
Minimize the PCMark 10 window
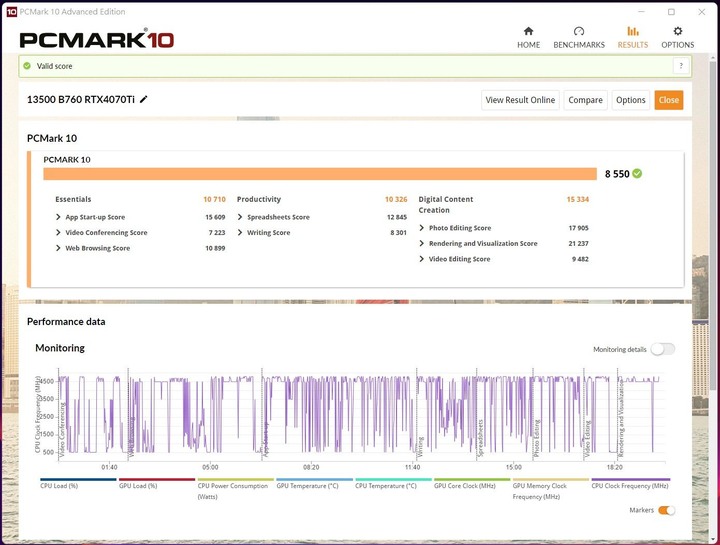pyautogui.click(x=641, y=11)
